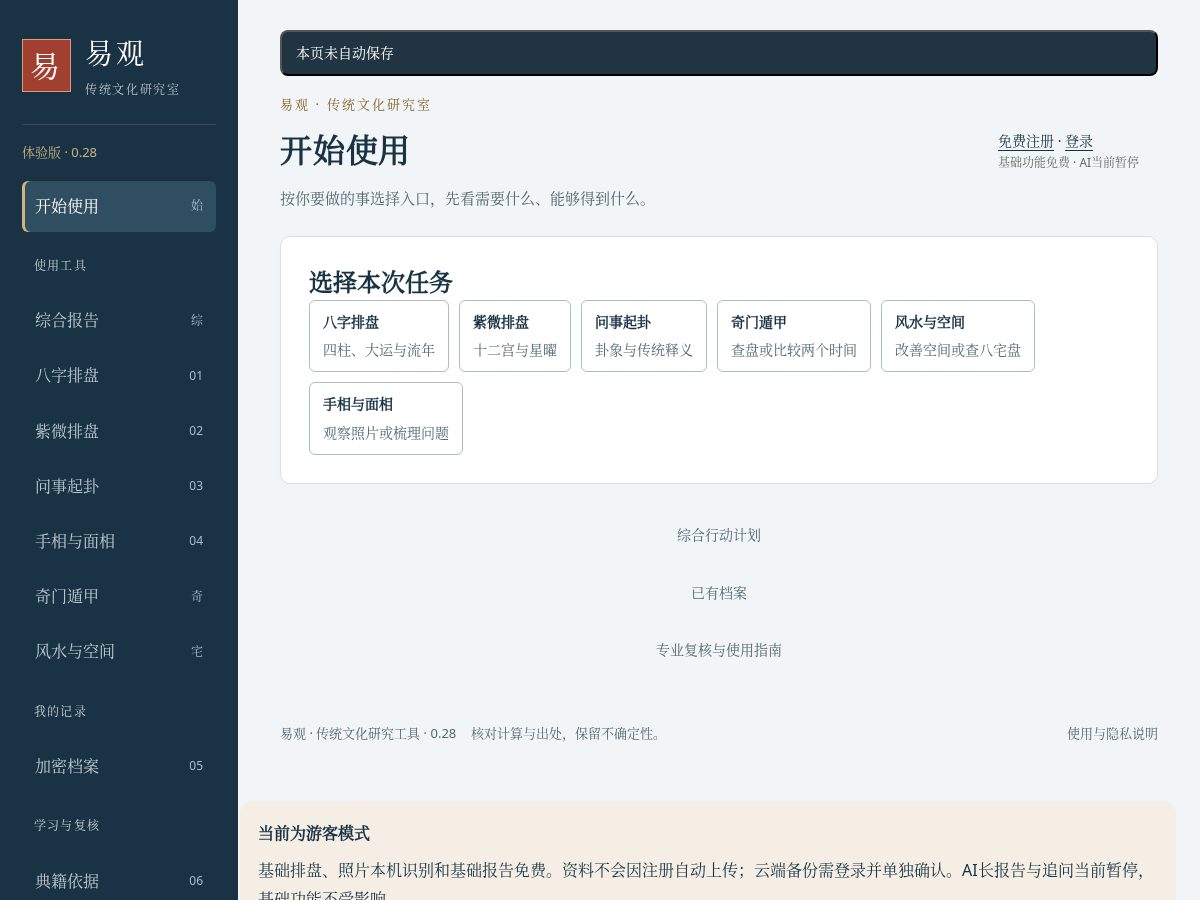Click 基础功能免费 · AI当前暂停 text
The height and width of the screenshot is (900, 1200).
[x=1068, y=162]
